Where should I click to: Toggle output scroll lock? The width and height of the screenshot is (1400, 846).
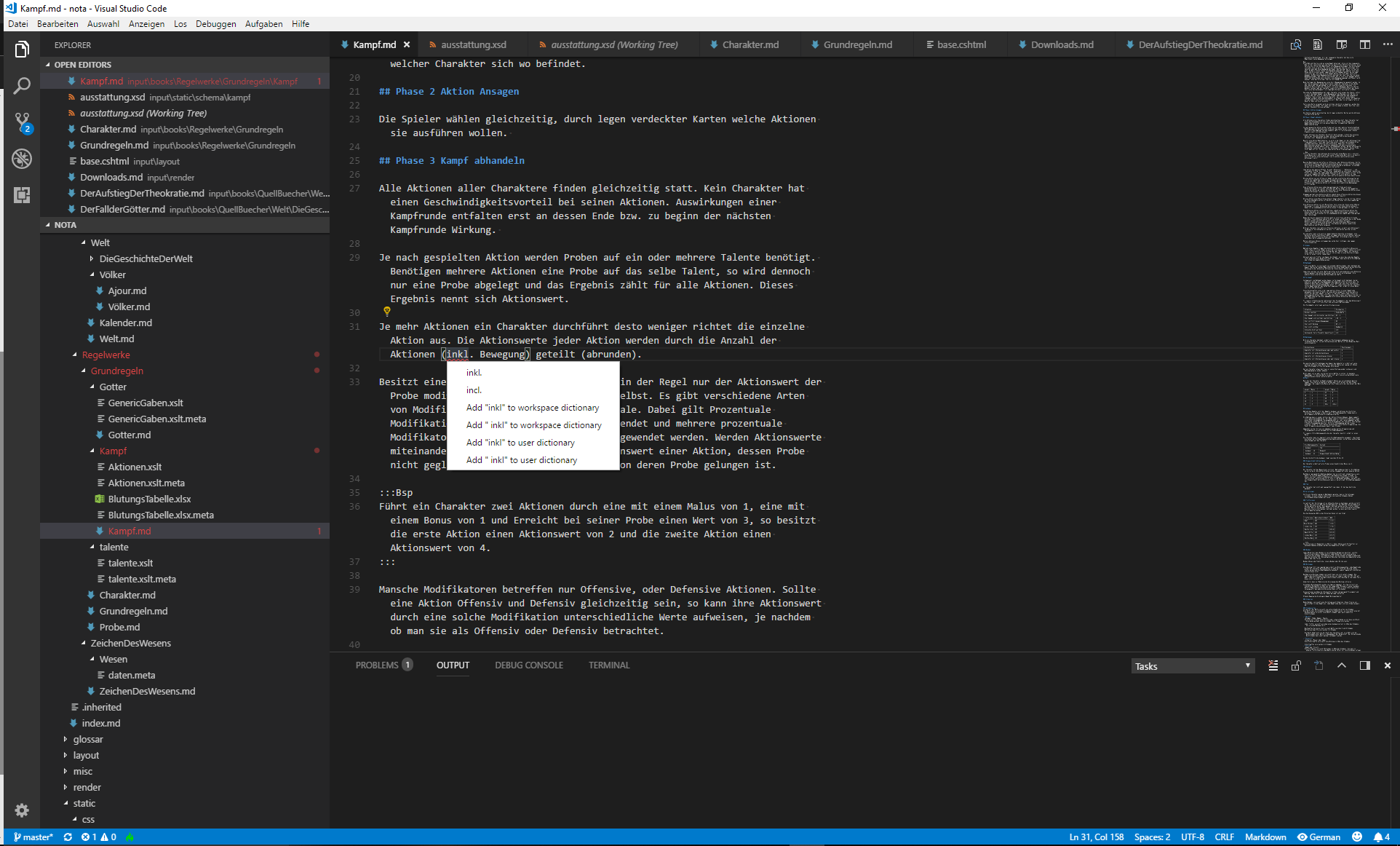pos(1296,665)
